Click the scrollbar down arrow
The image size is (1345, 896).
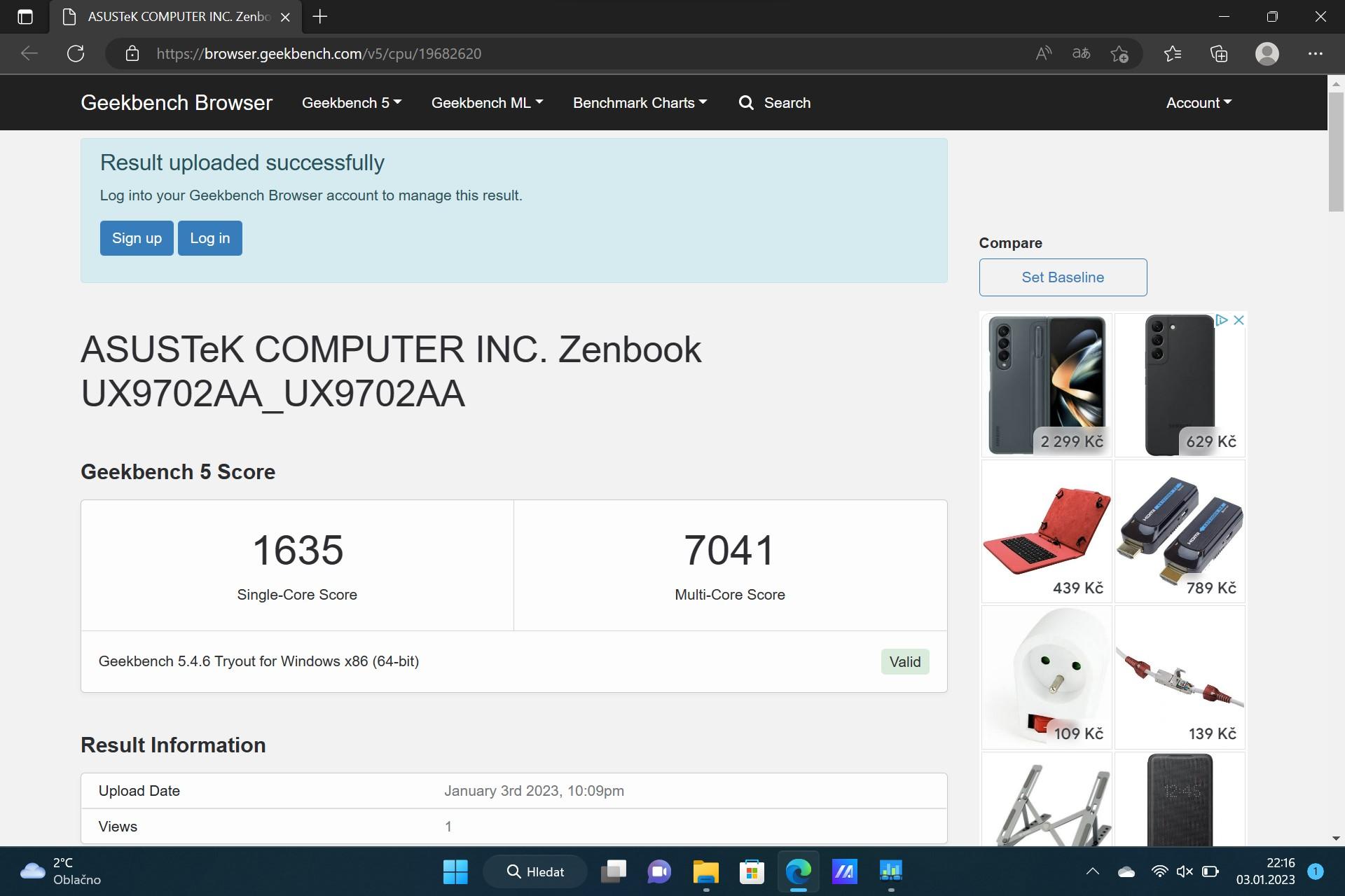(x=1336, y=839)
